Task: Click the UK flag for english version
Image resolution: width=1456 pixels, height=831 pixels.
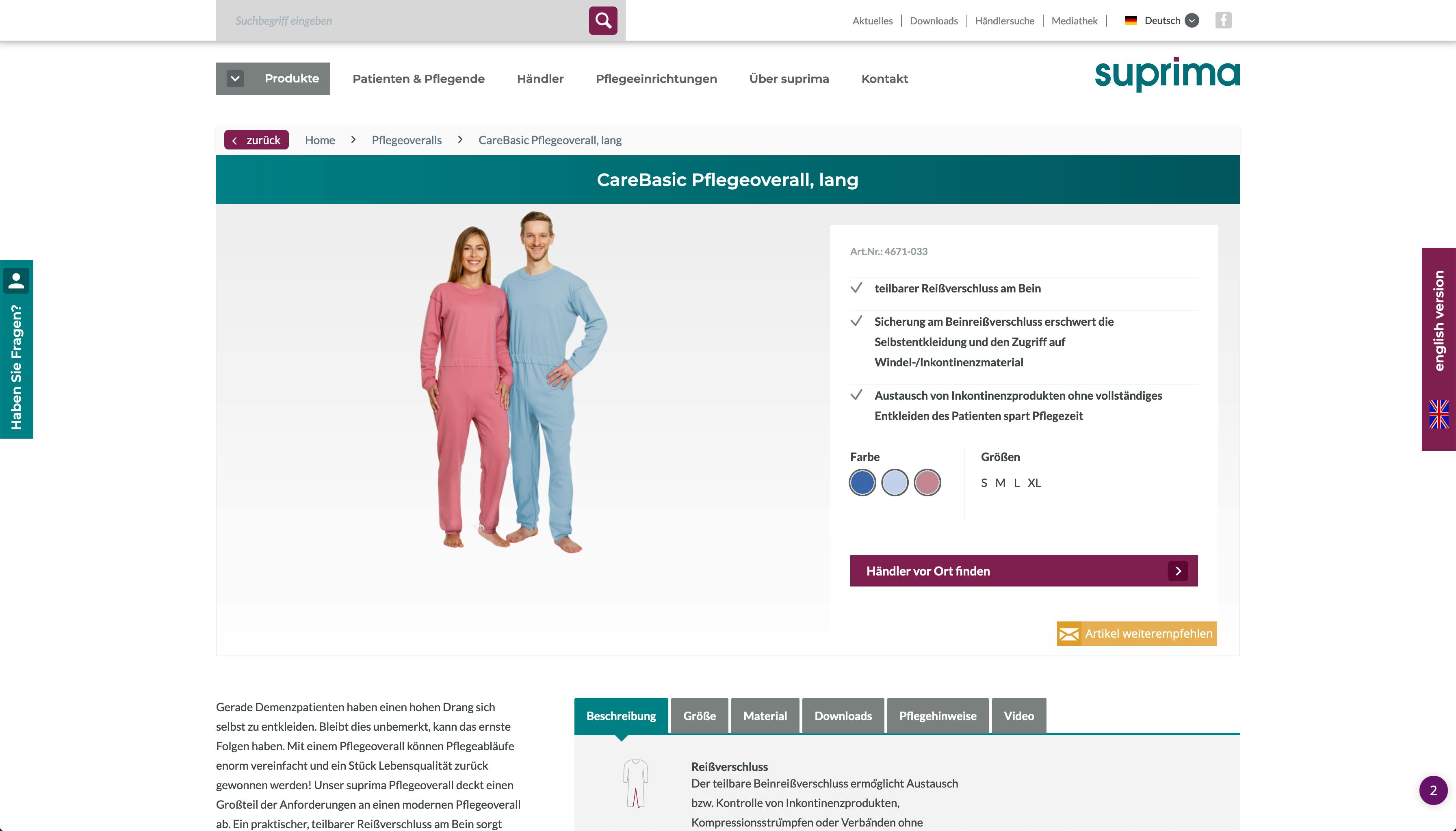Action: click(x=1438, y=414)
